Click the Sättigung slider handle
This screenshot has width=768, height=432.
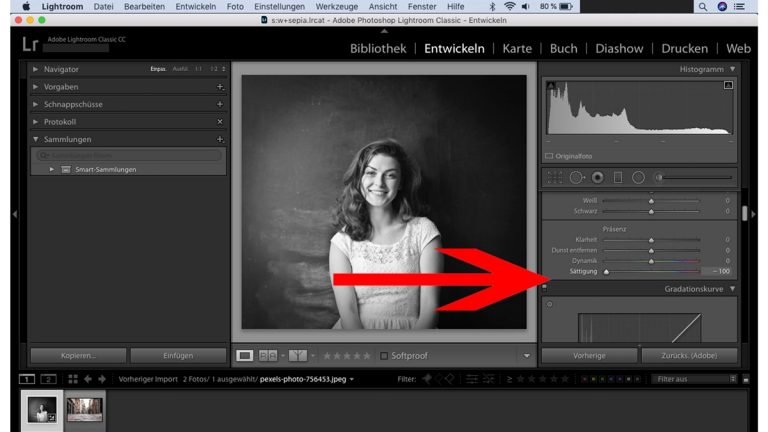(x=606, y=271)
